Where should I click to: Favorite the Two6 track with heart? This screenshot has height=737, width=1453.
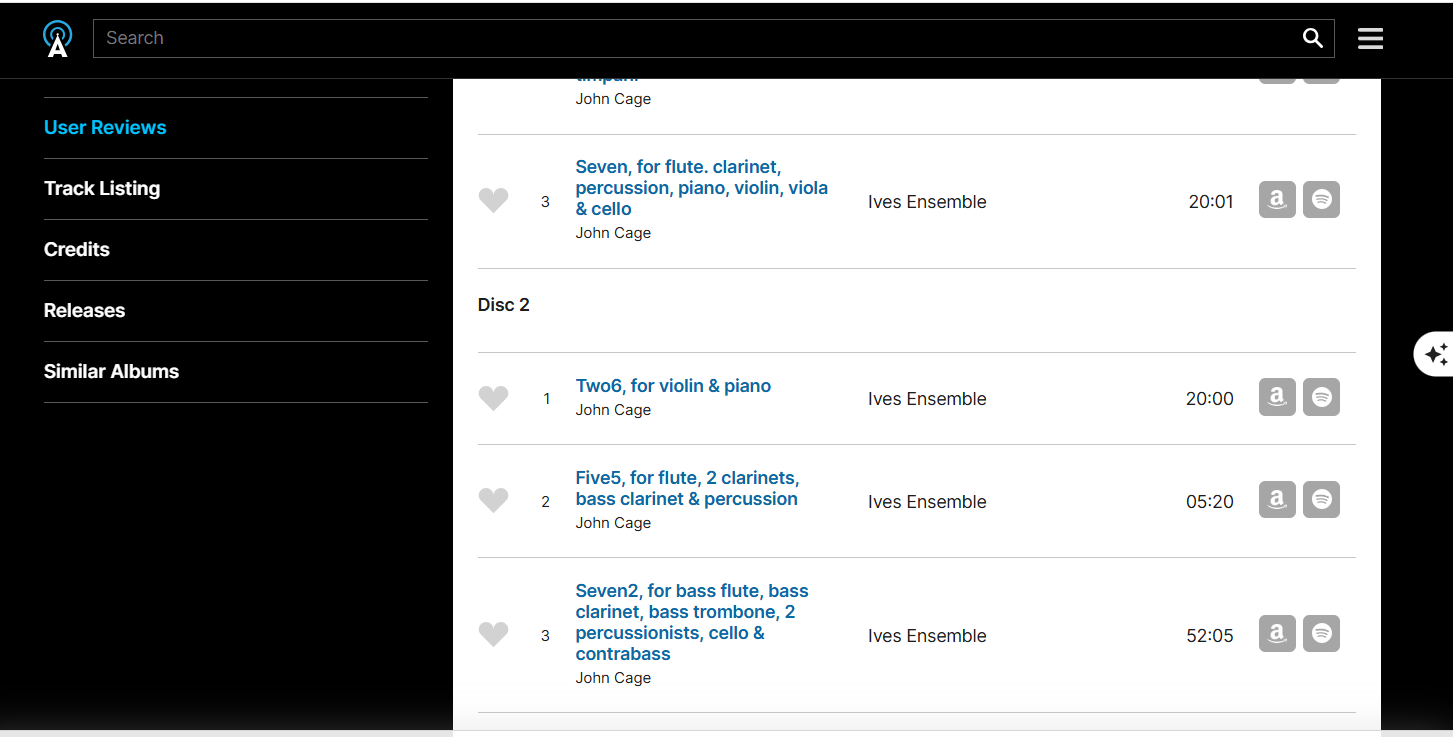click(x=493, y=398)
